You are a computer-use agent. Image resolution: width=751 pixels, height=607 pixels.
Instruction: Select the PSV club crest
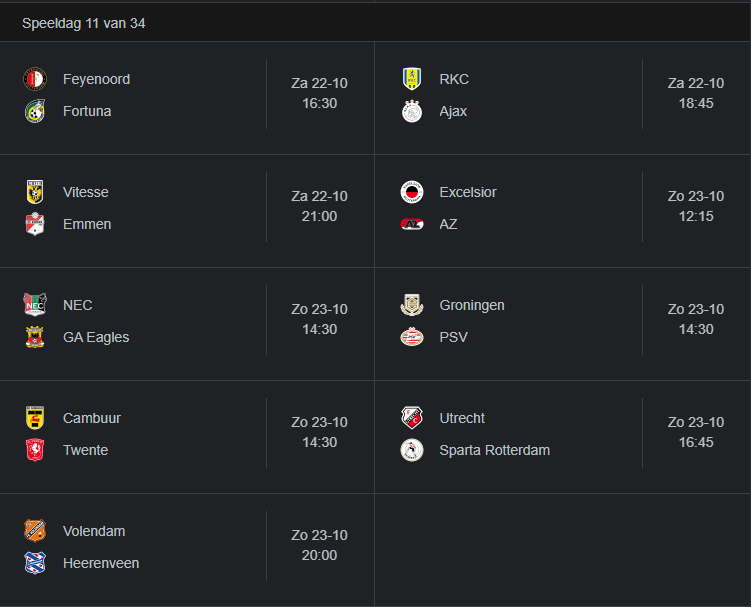(x=411, y=337)
